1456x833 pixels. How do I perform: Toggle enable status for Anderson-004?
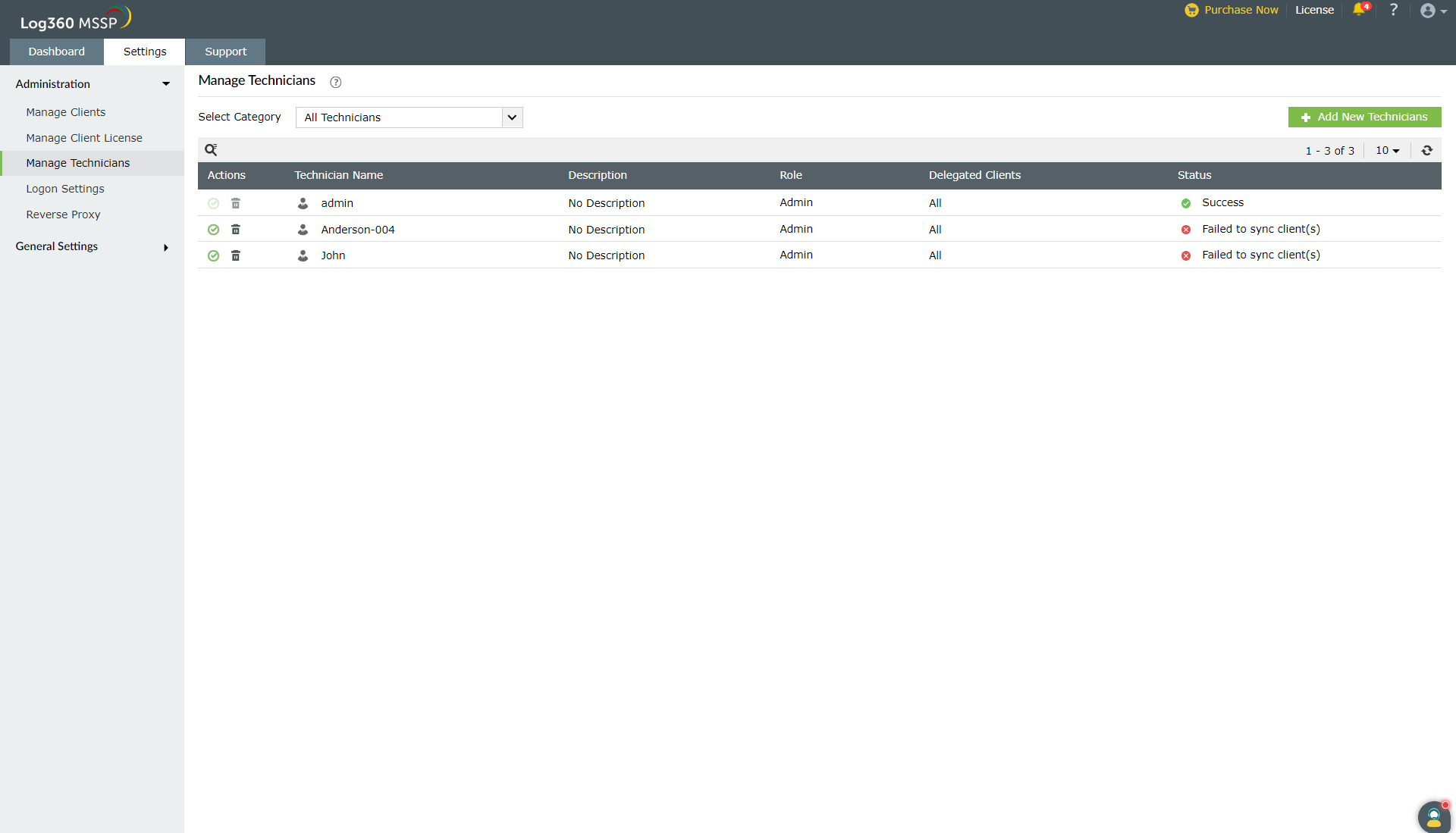click(x=214, y=229)
